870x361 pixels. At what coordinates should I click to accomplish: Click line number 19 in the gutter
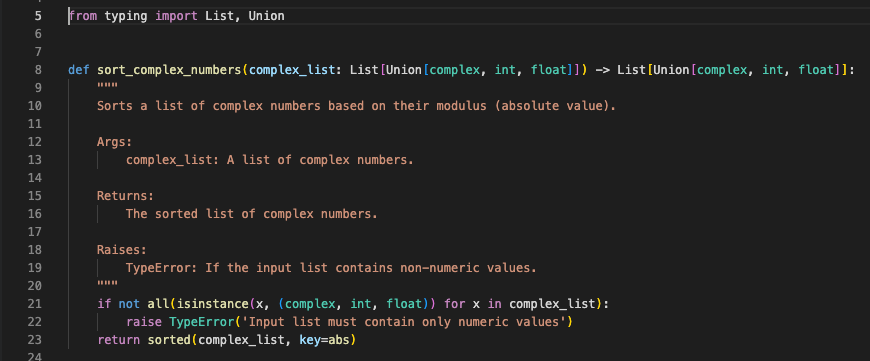(34, 268)
